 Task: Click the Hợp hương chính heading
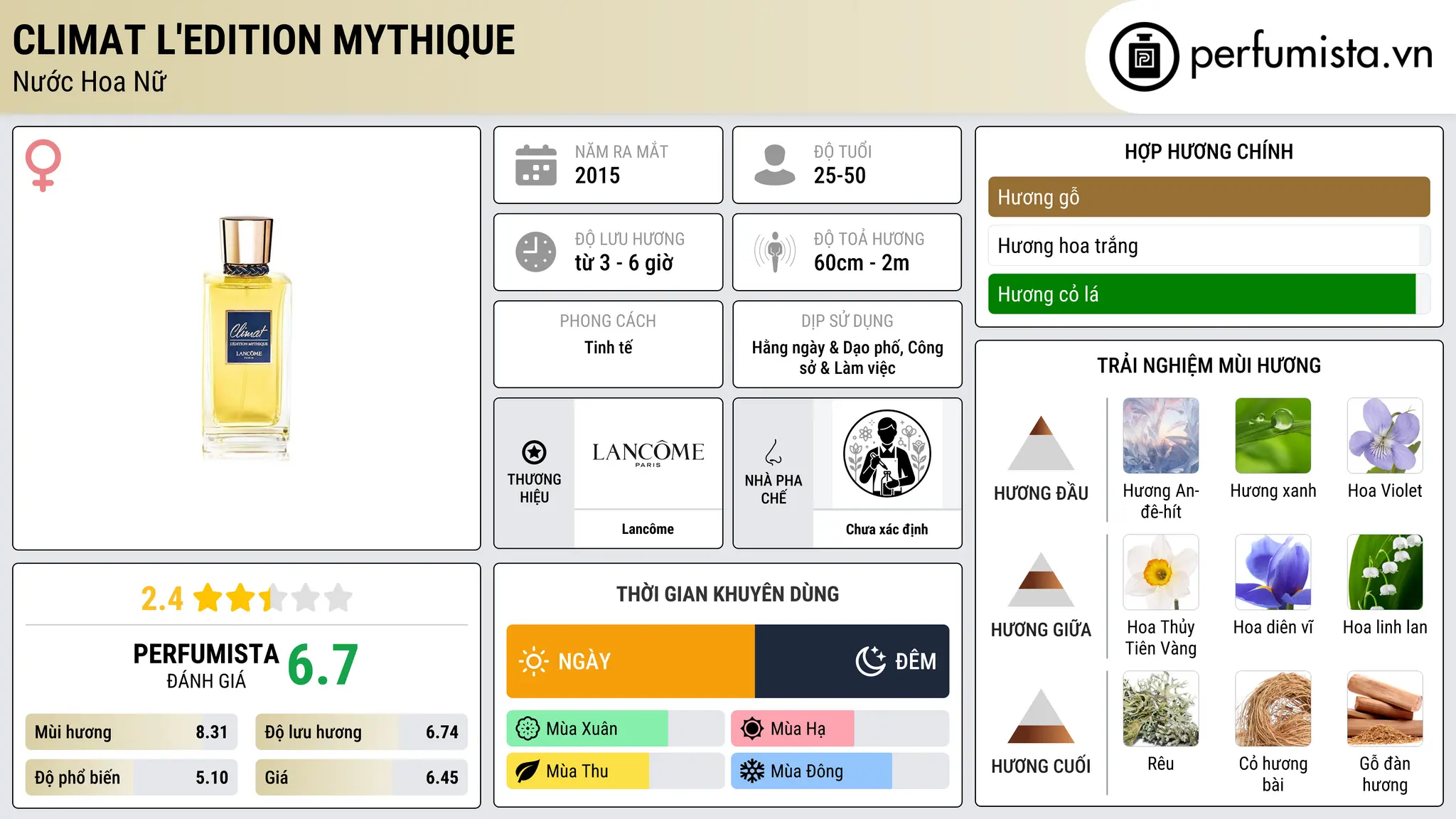1209,151
